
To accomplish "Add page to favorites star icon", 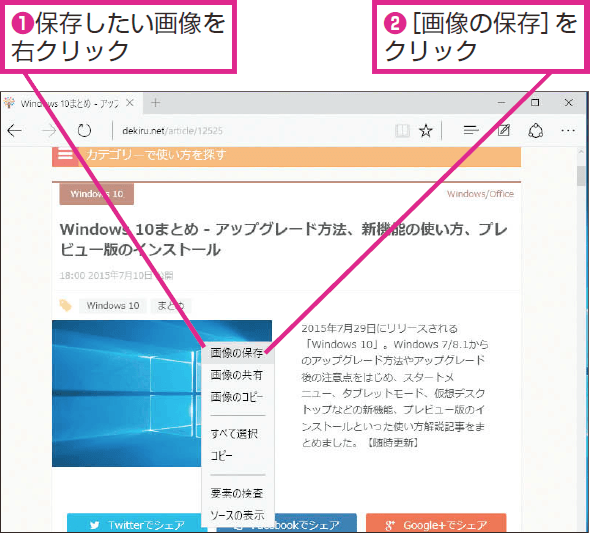I will point(426,131).
